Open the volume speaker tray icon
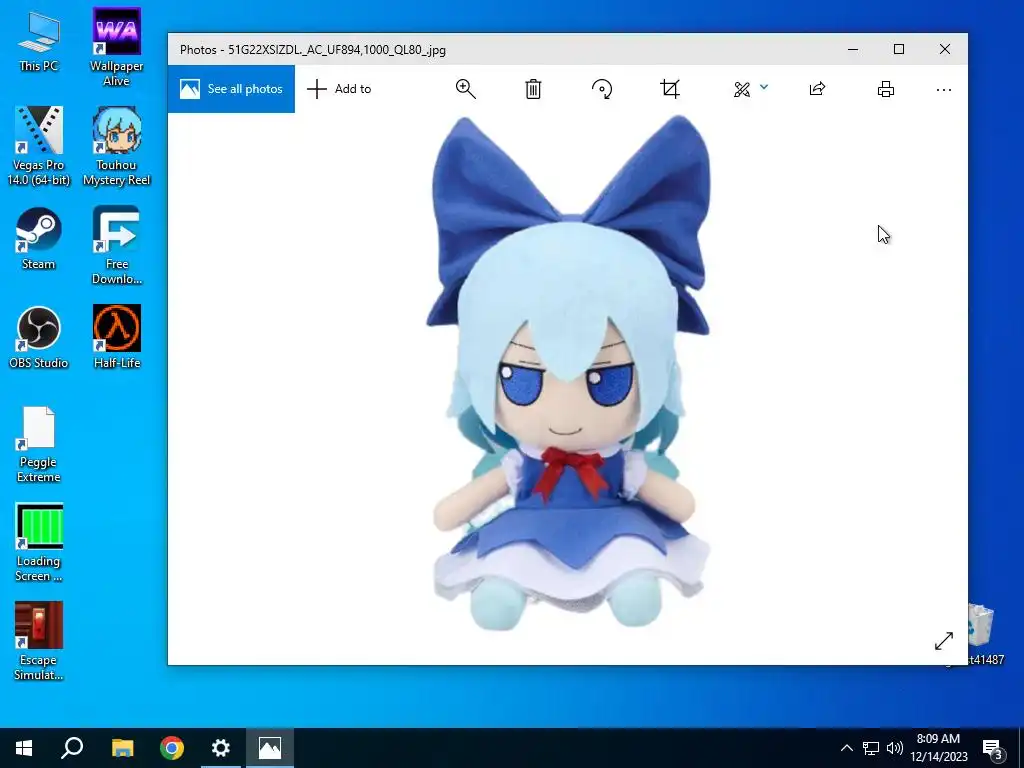The width and height of the screenshot is (1024, 768). pyautogui.click(x=895, y=748)
